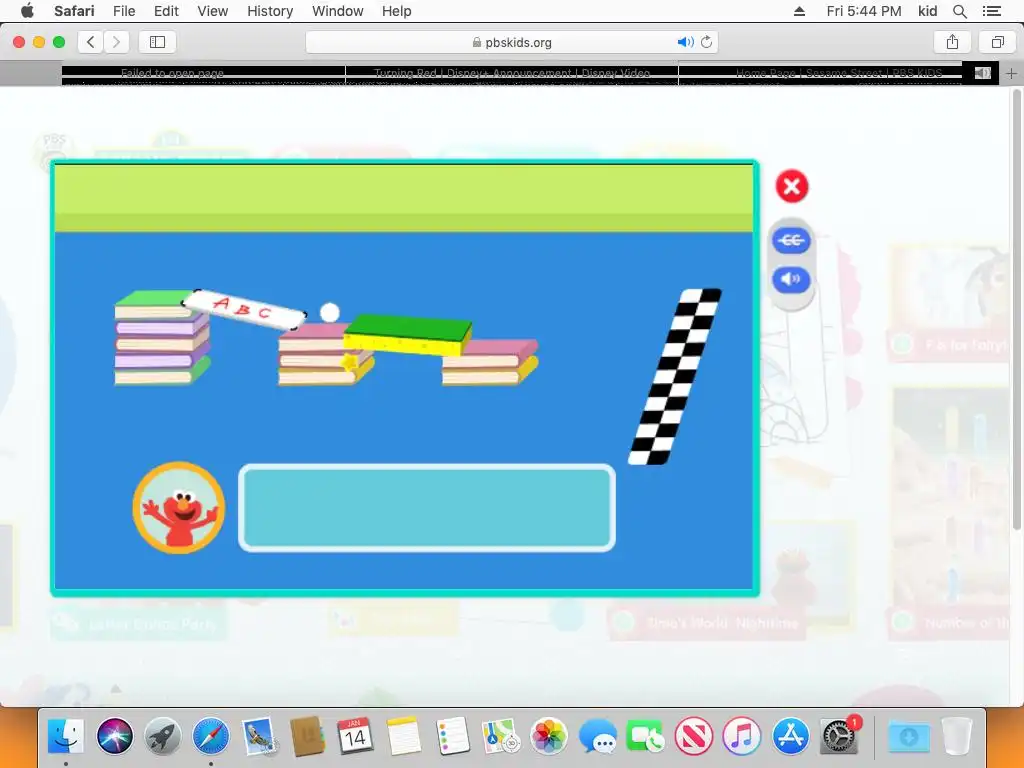This screenshot has height=768, width=1024.
Task: Open Notification Center
Action: click(x=992, y=11)
